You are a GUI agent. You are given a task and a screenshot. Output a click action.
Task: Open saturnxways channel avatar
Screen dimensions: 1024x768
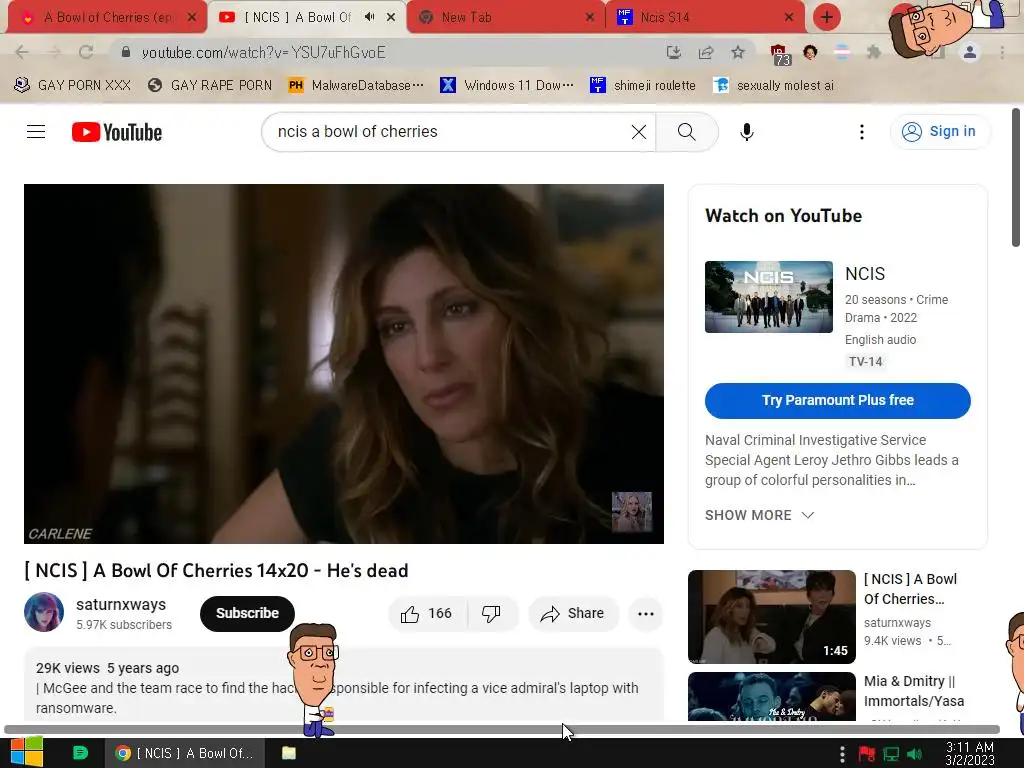pyautogui.click(x=44, y=612)
